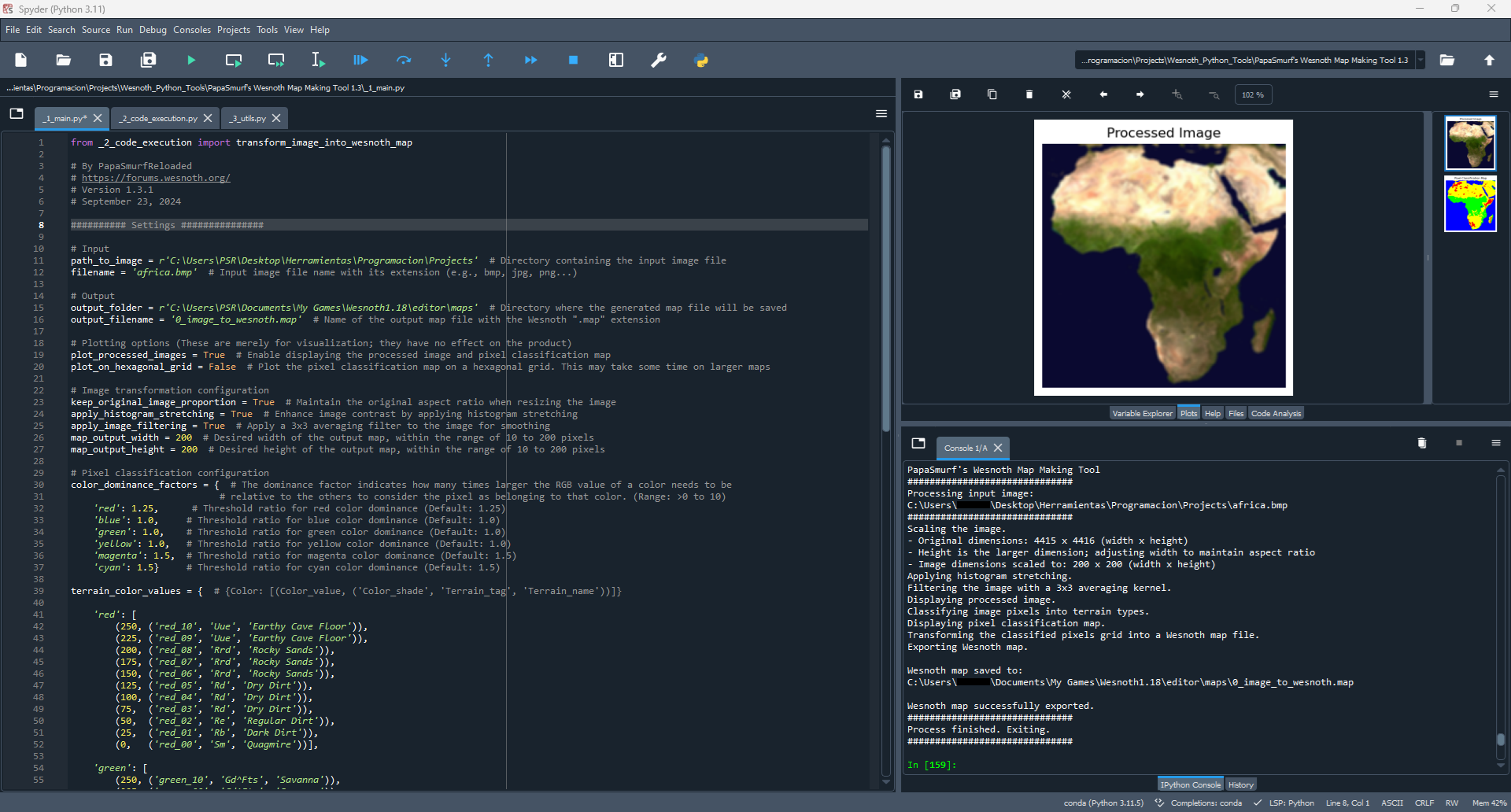Open editor pane options hamburger menu
Viewport: 1511px width, 812px height.
point(881,114)
